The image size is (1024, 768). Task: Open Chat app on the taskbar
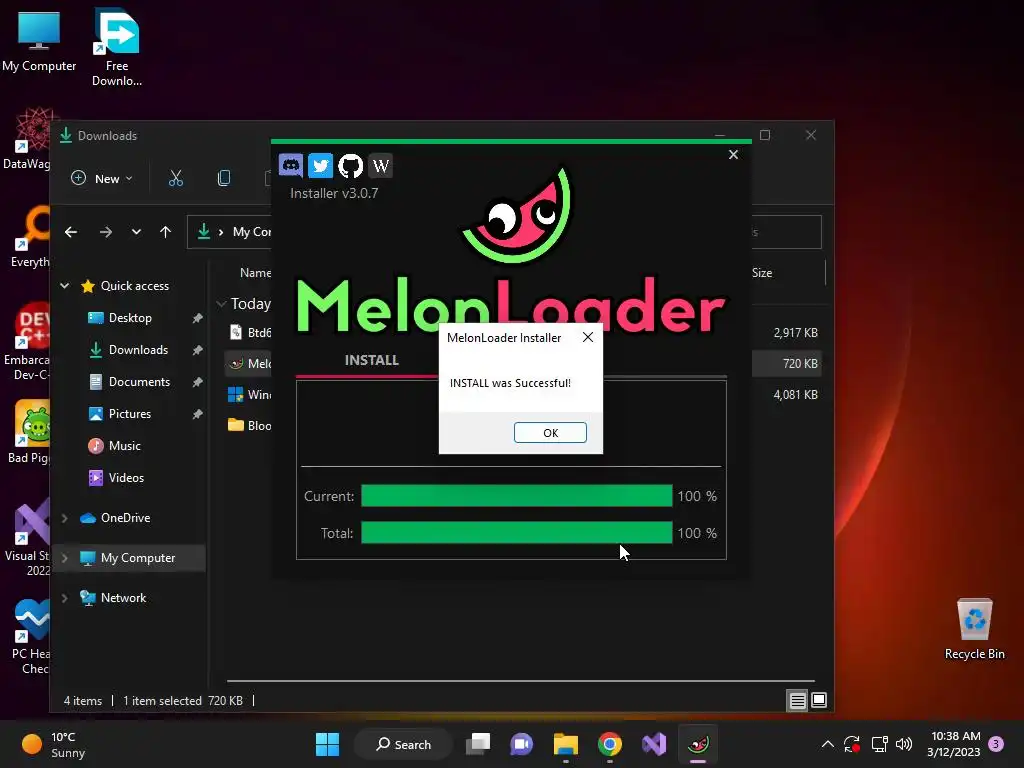[521, 744]
